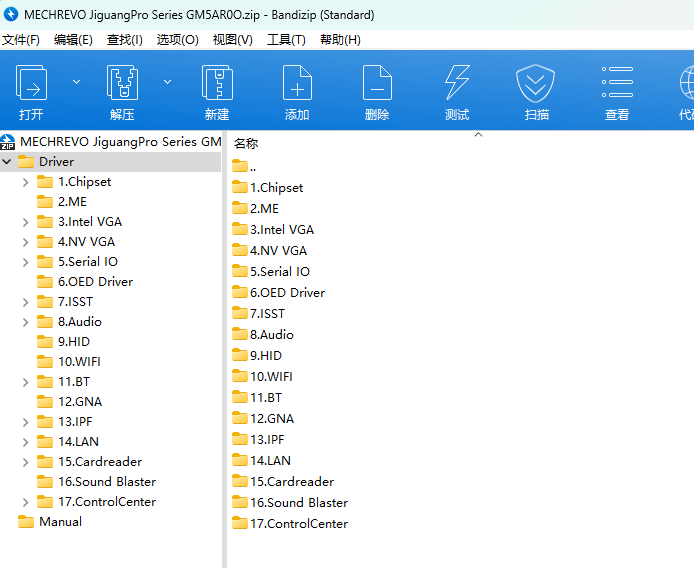This screenshot has height=568, width=694.
Task: Select 17.ControlCenter in the file list
Action: tap(290, 524)
